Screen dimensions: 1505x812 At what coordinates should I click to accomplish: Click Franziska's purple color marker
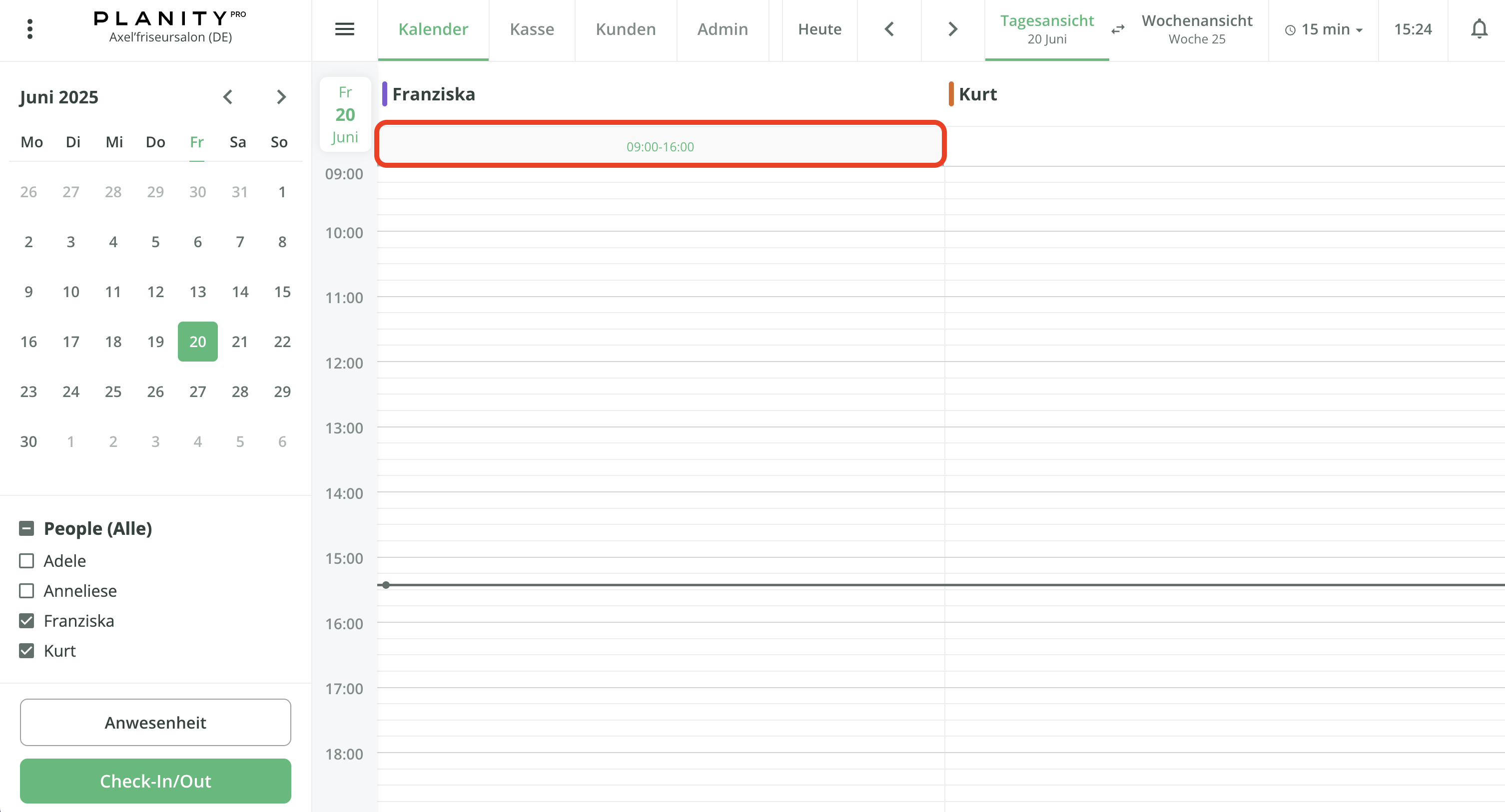(x=384, y=94)
